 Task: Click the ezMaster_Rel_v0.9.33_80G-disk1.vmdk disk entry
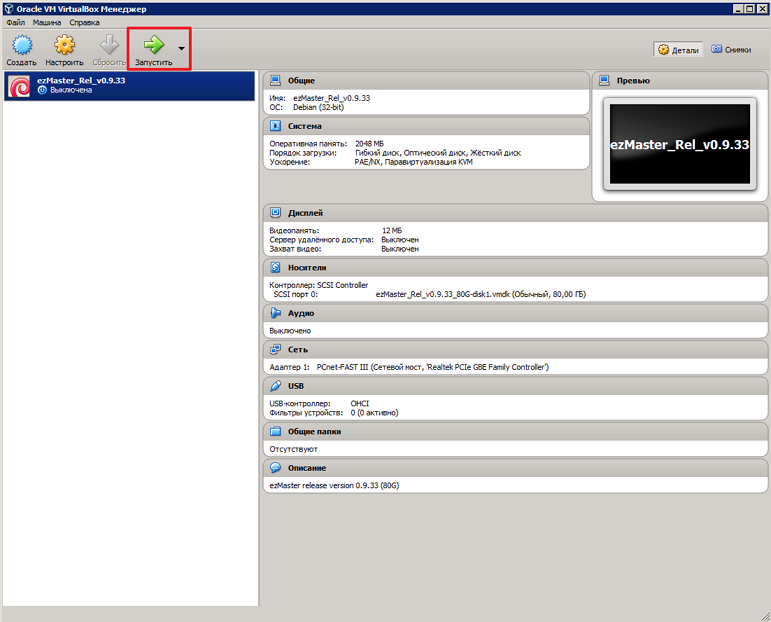point(480,294)
